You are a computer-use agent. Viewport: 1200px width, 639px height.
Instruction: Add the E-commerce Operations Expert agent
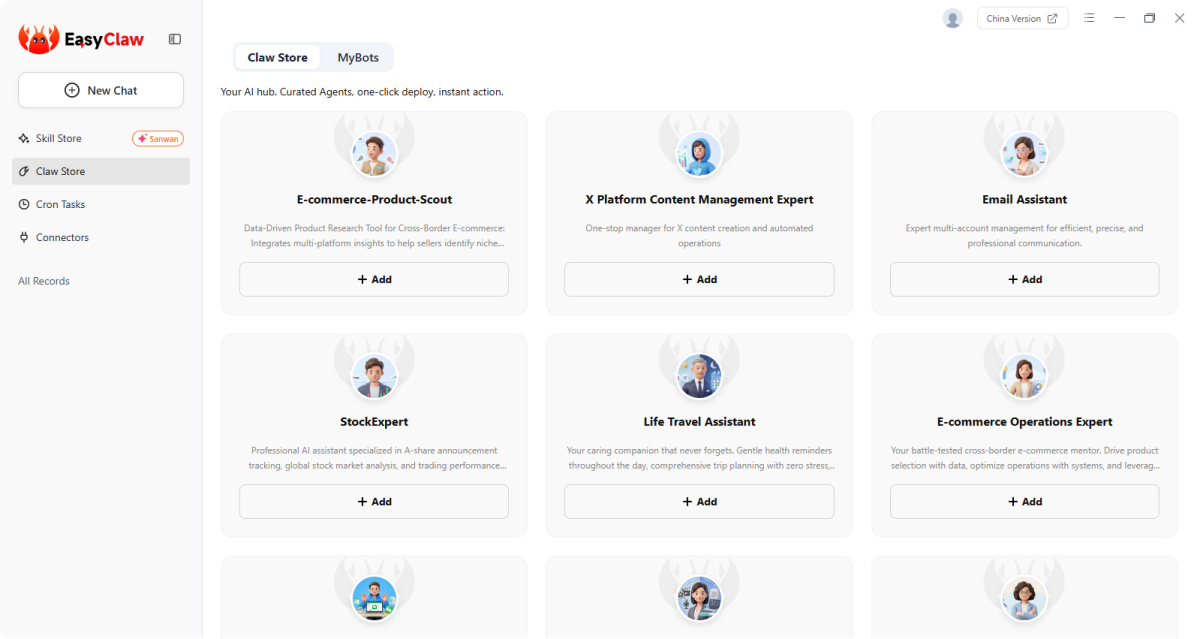tap(1024, 502)
